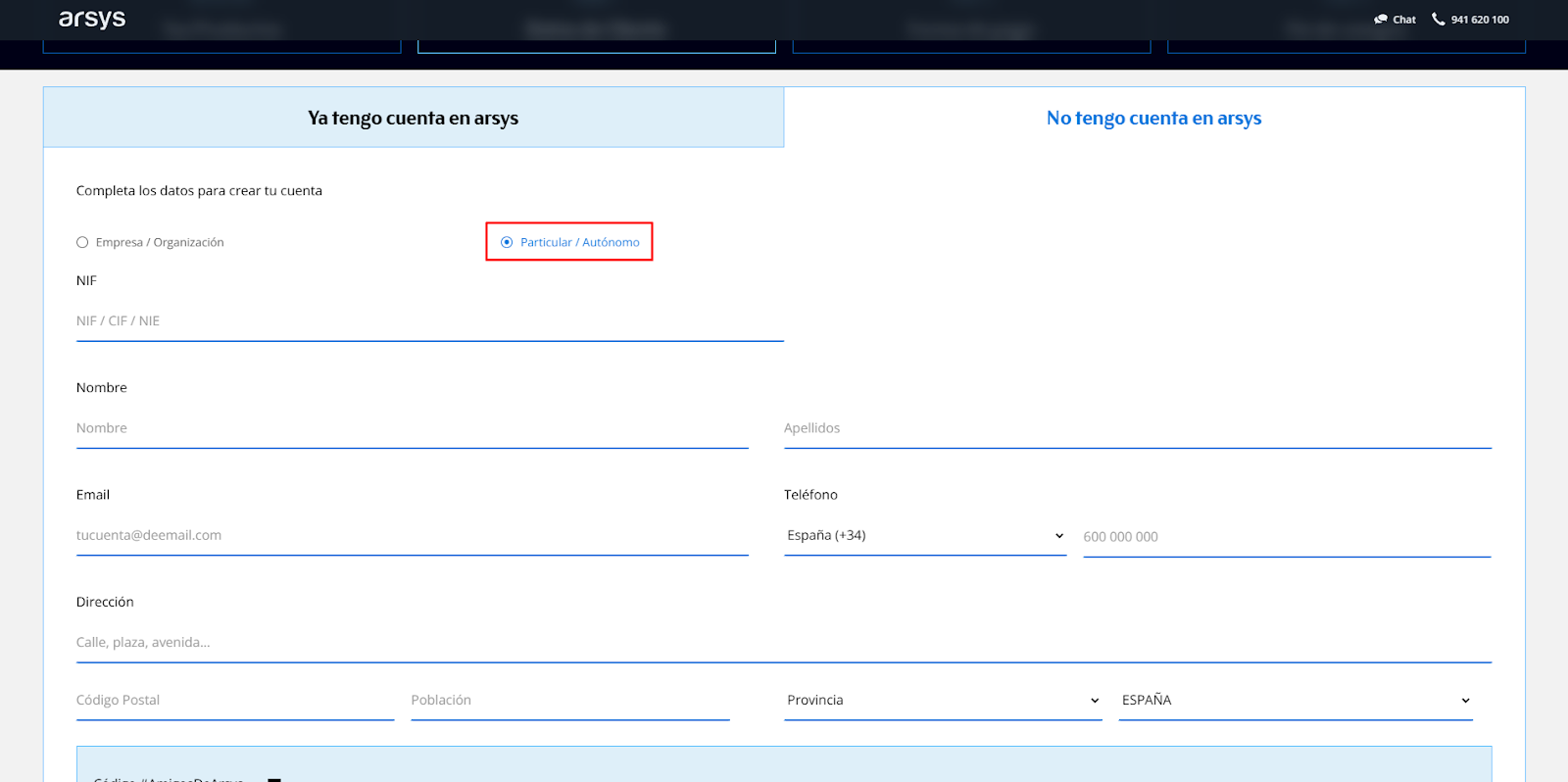The image size is (1568, 782).
Task: Focus the Nombre input field
Action: (413, 428)
